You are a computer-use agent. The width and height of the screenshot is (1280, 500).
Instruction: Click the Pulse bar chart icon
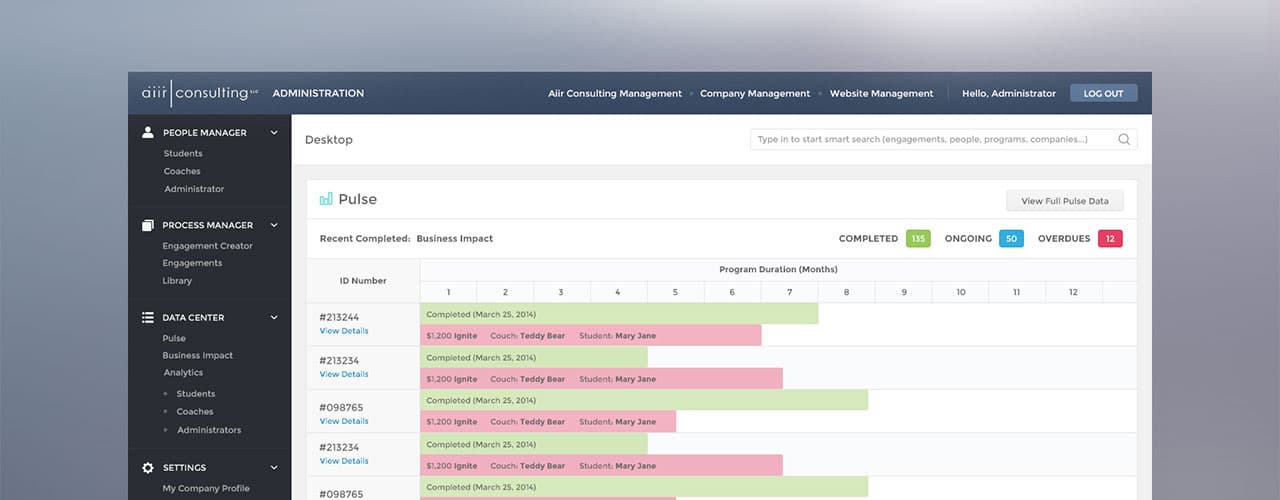pos(326,199)
